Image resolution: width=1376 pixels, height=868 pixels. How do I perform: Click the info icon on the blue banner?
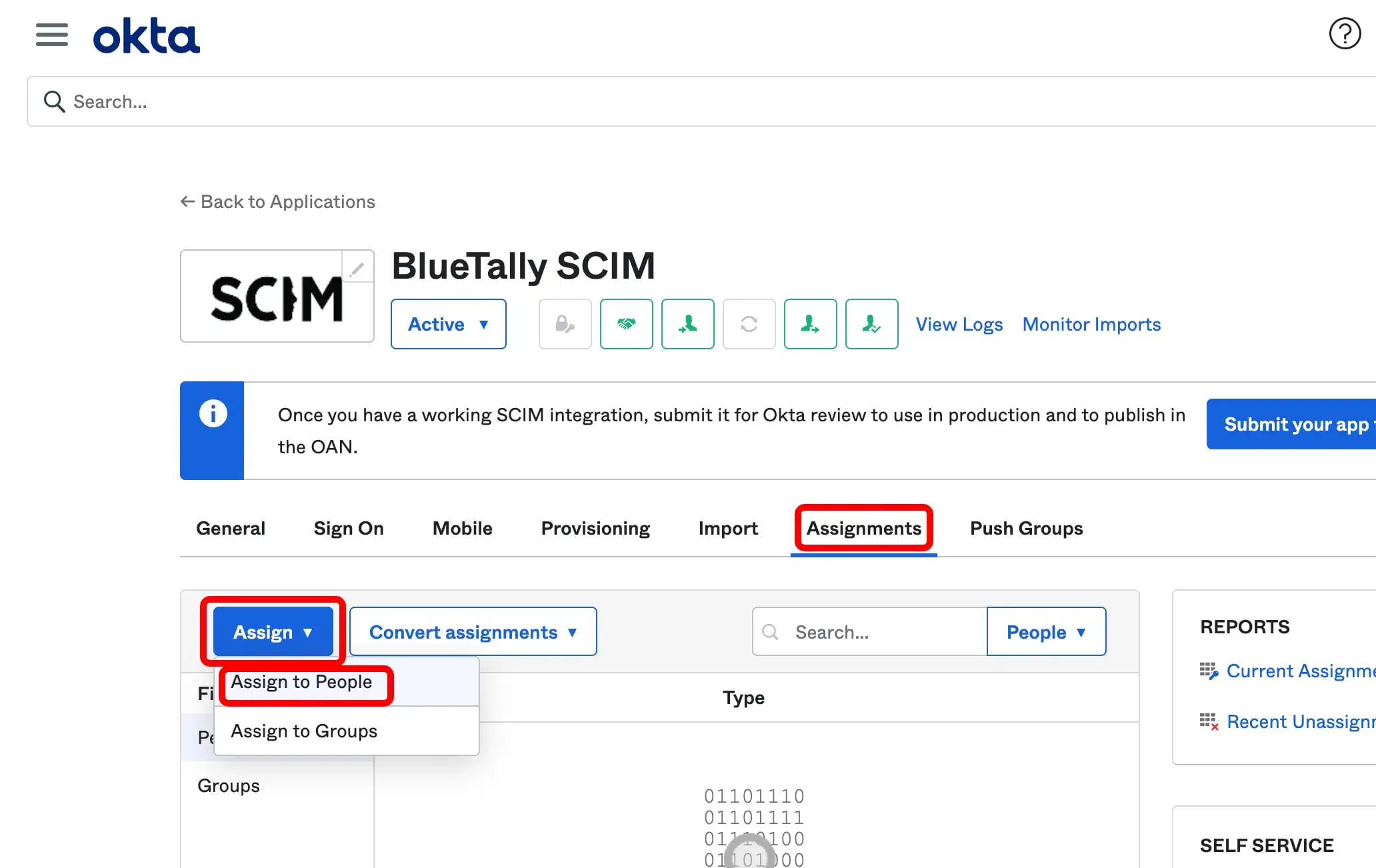pos(213,413)
